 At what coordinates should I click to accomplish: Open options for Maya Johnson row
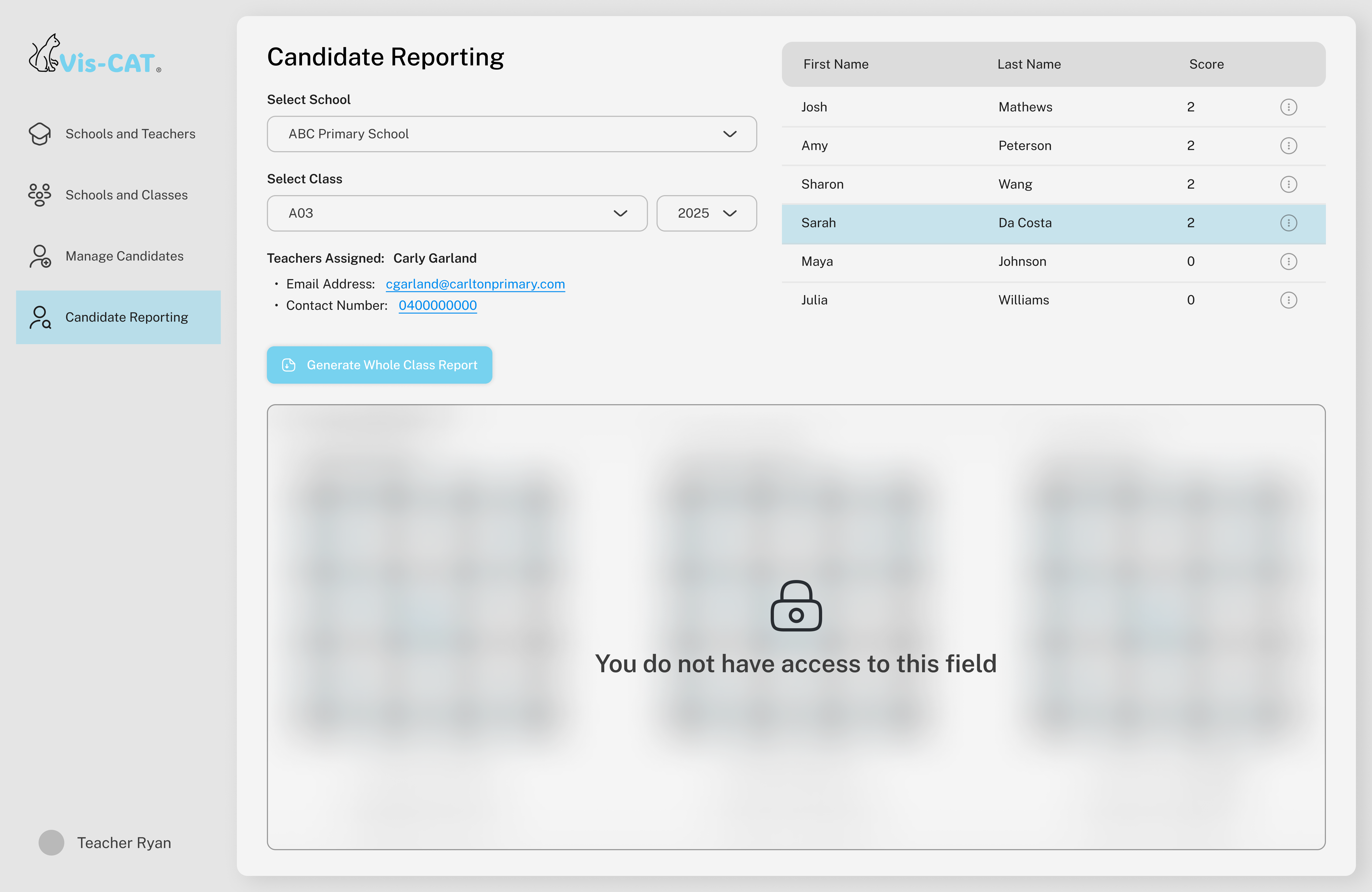click(x=1289, y=261)
